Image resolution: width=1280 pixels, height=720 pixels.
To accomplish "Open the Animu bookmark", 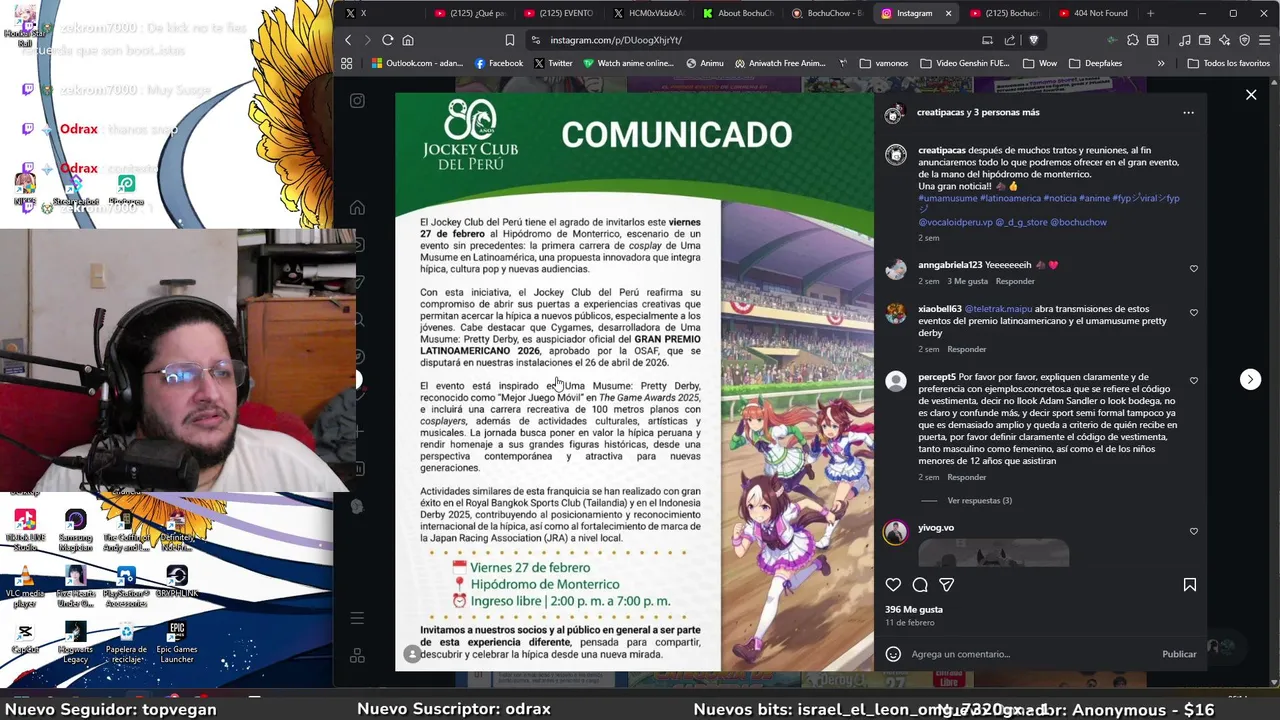I will click(x=705, y=63).
